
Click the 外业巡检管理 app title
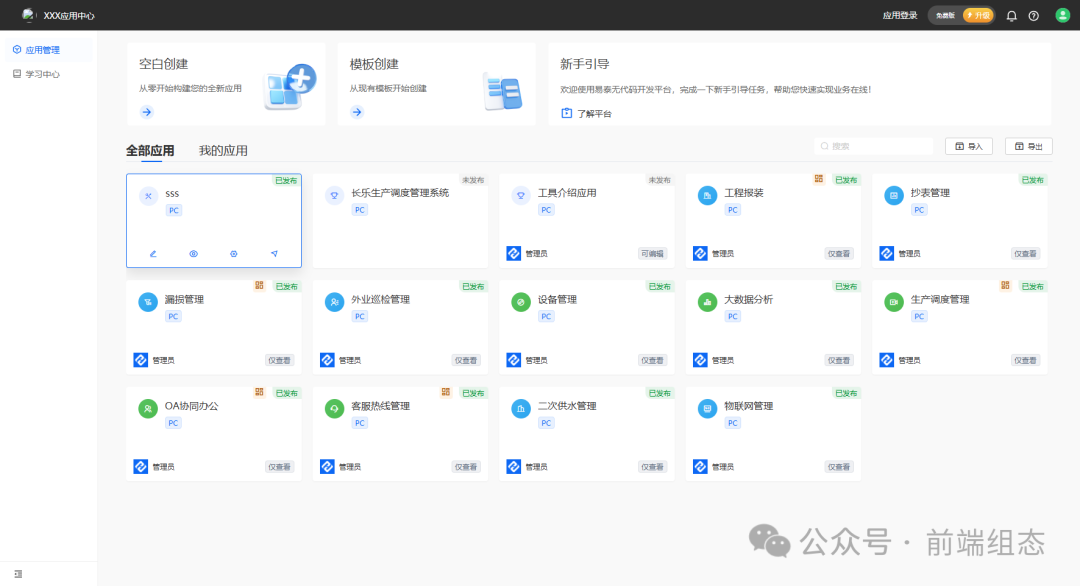380,300
